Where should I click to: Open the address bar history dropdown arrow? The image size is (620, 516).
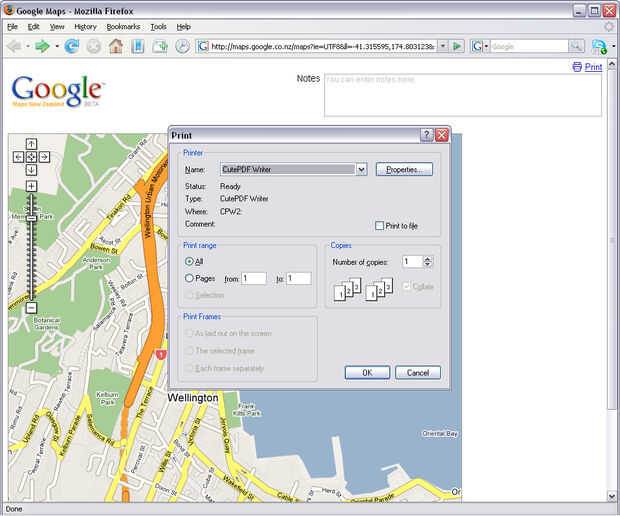coord(443,46)
